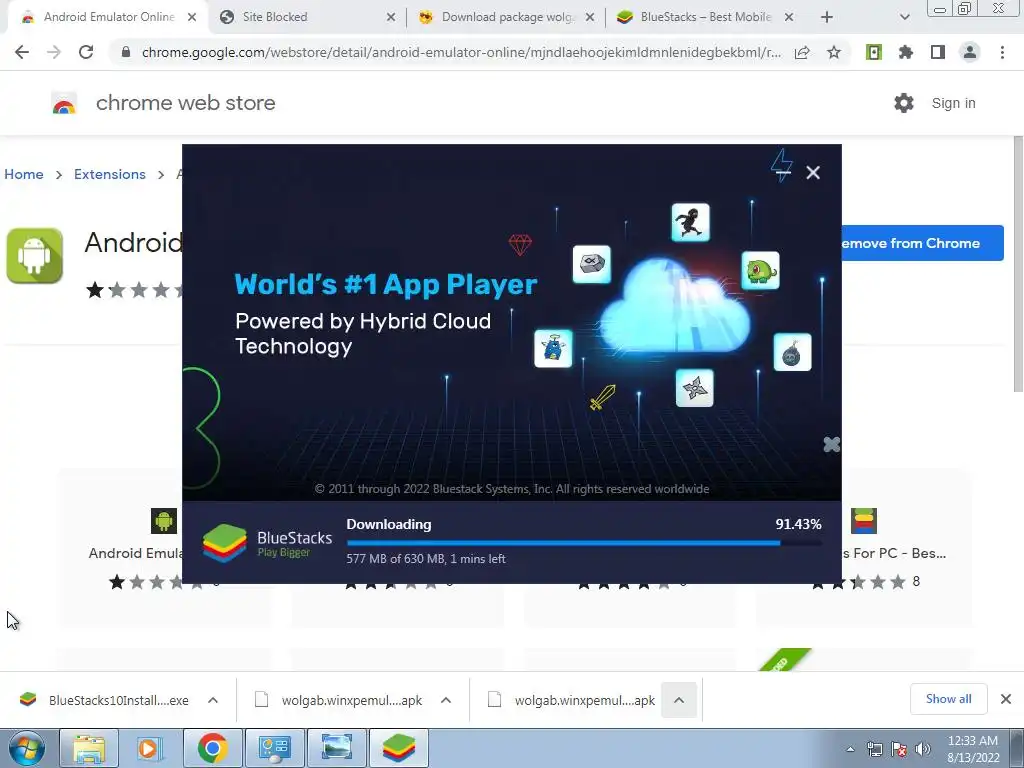Close the BlueStacks installer dialog
The image size is (1024, 768).
[x=813, y=172]
